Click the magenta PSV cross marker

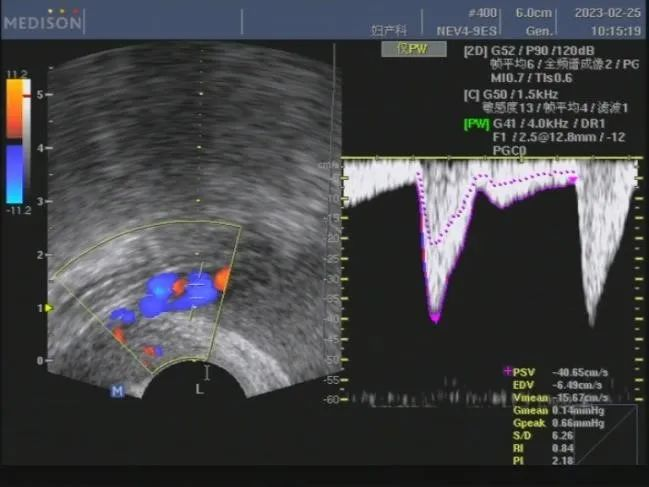(507, 371)
